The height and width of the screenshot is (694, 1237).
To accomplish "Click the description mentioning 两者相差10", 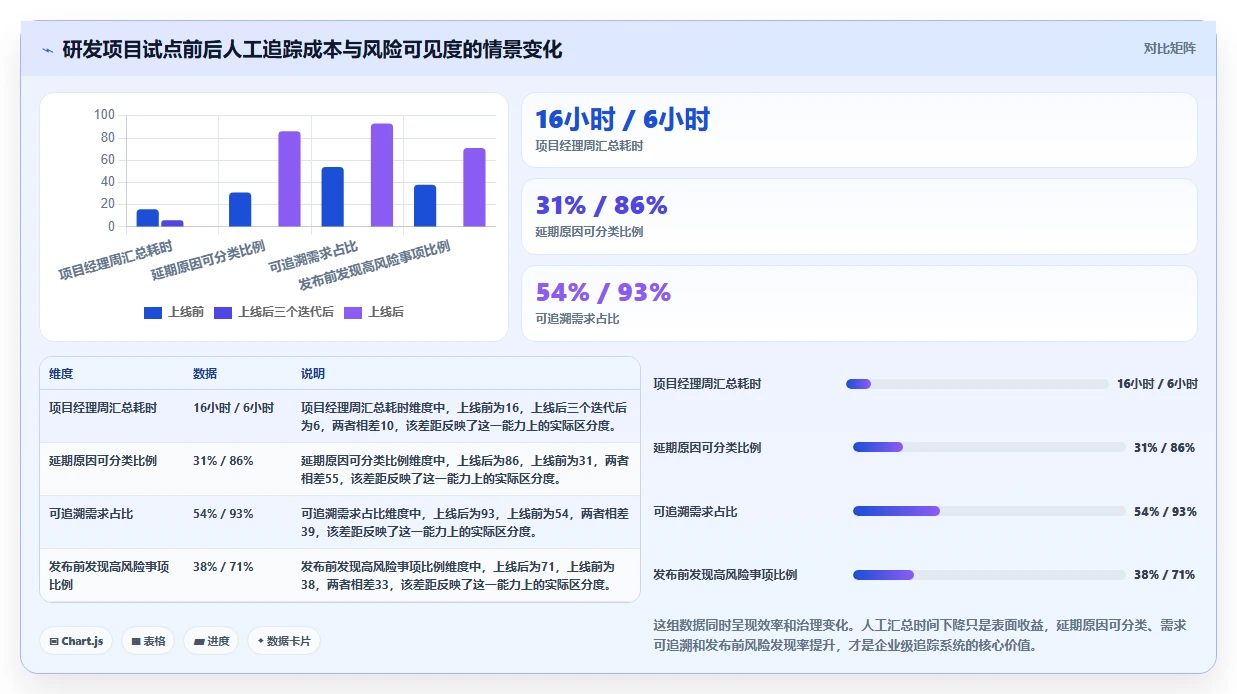I will tap(465, 417).
